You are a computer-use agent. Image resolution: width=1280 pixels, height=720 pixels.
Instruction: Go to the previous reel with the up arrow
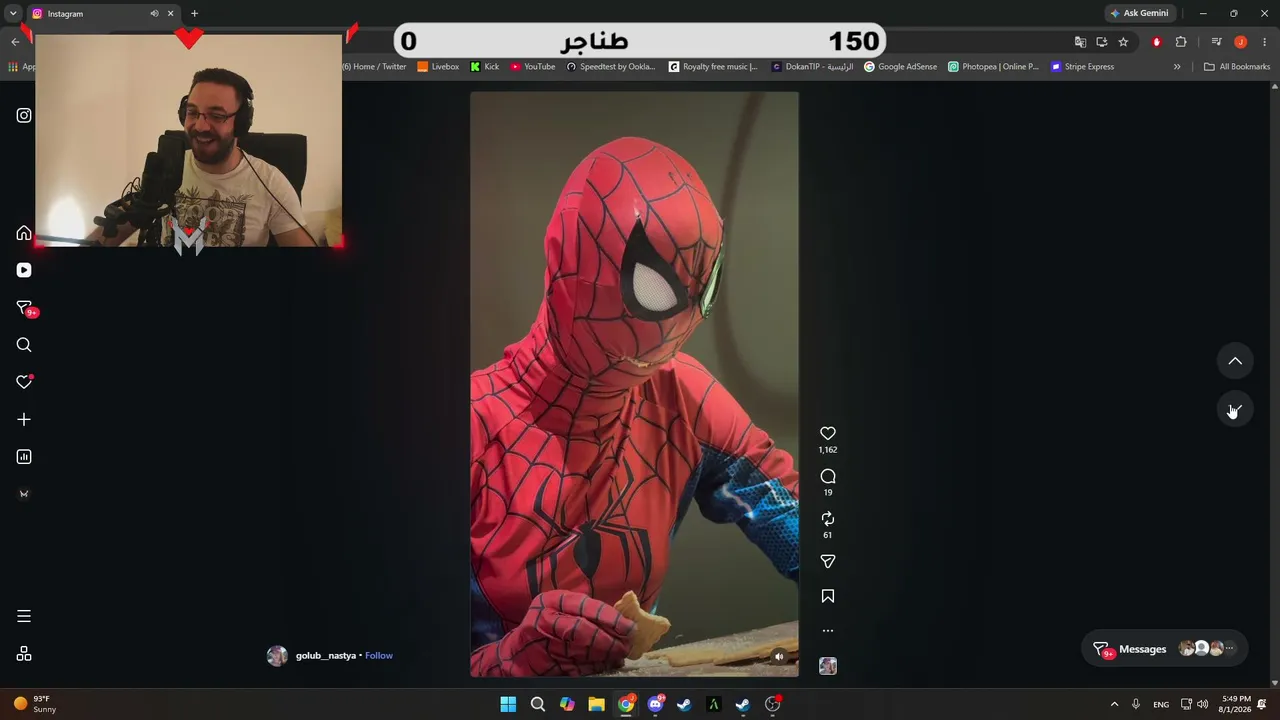point(1235,361)
